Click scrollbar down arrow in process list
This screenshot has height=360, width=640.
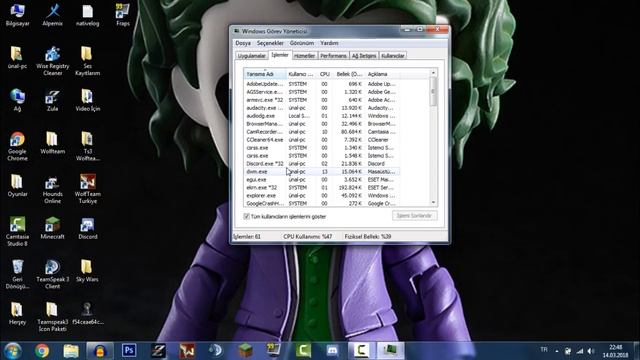tap(433, 202)
